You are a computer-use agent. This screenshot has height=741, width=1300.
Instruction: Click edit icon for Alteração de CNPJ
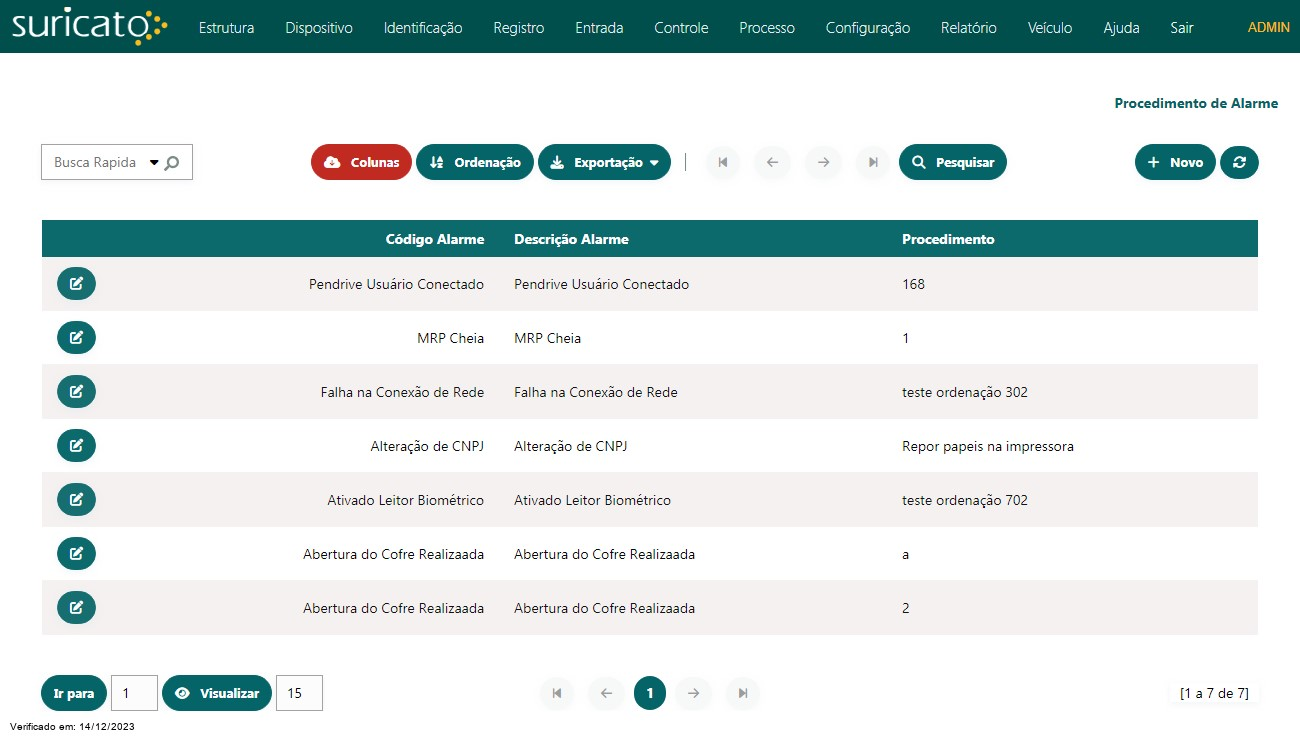pyautogui.click(x=76, y=446)
